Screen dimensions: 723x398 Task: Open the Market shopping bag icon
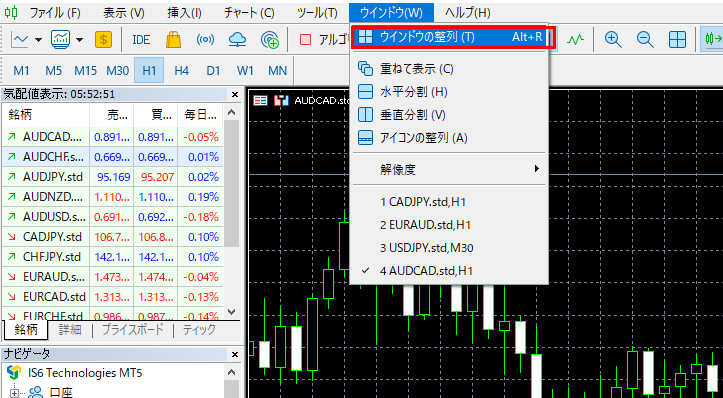pyautogui.click(x=173, y=40)
